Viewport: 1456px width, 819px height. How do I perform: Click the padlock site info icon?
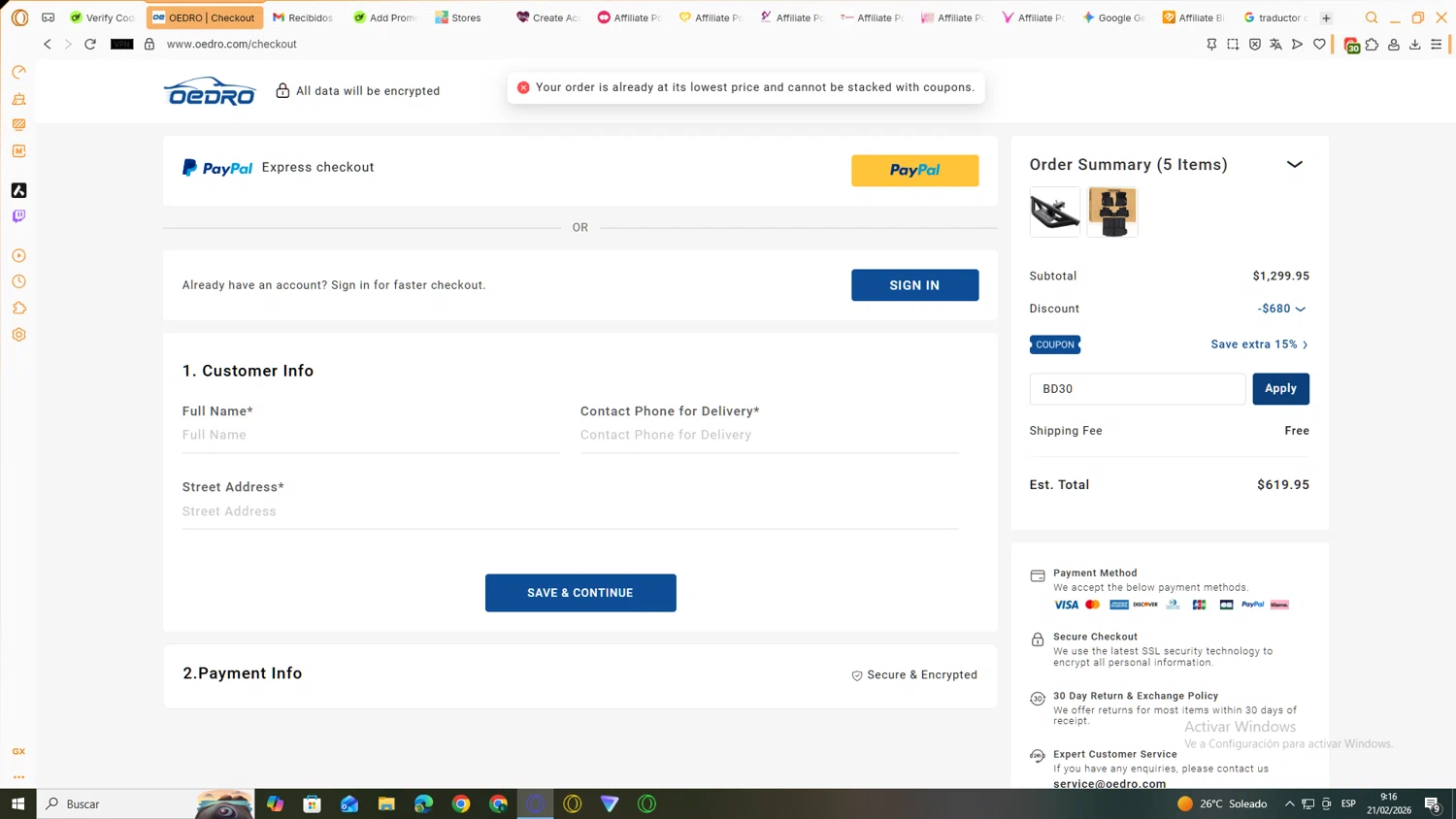click(x=149, y=44)
